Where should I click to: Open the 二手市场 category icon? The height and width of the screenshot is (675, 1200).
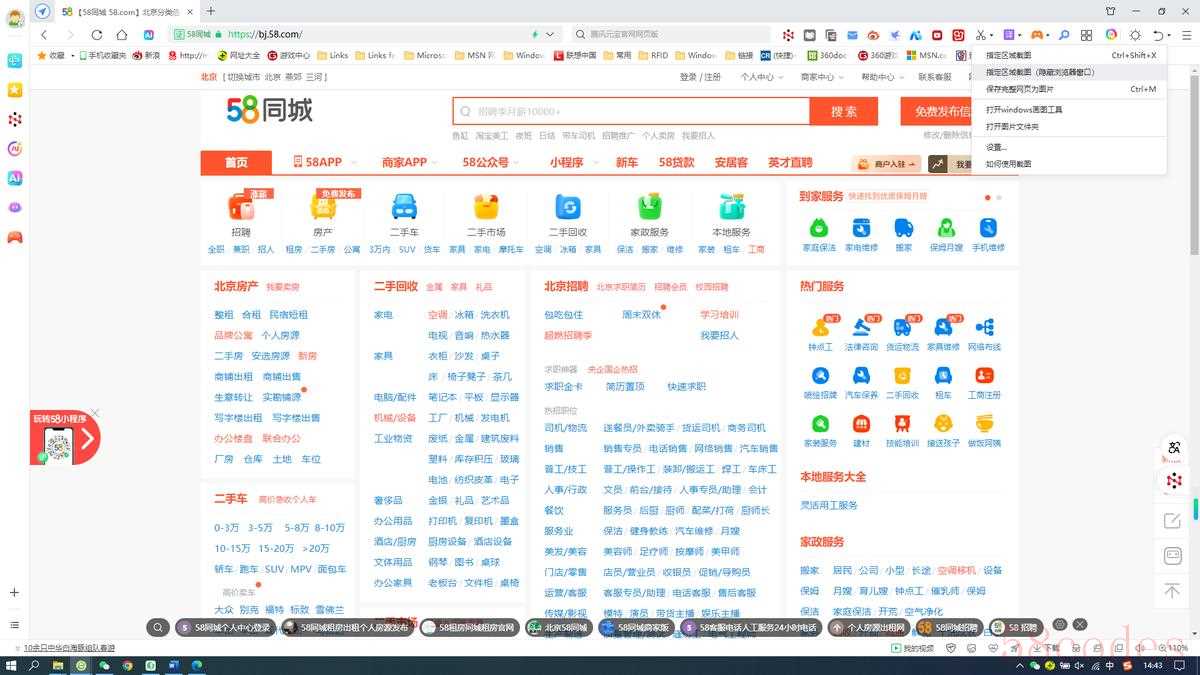pyautogui.click(x=486, y=207)
